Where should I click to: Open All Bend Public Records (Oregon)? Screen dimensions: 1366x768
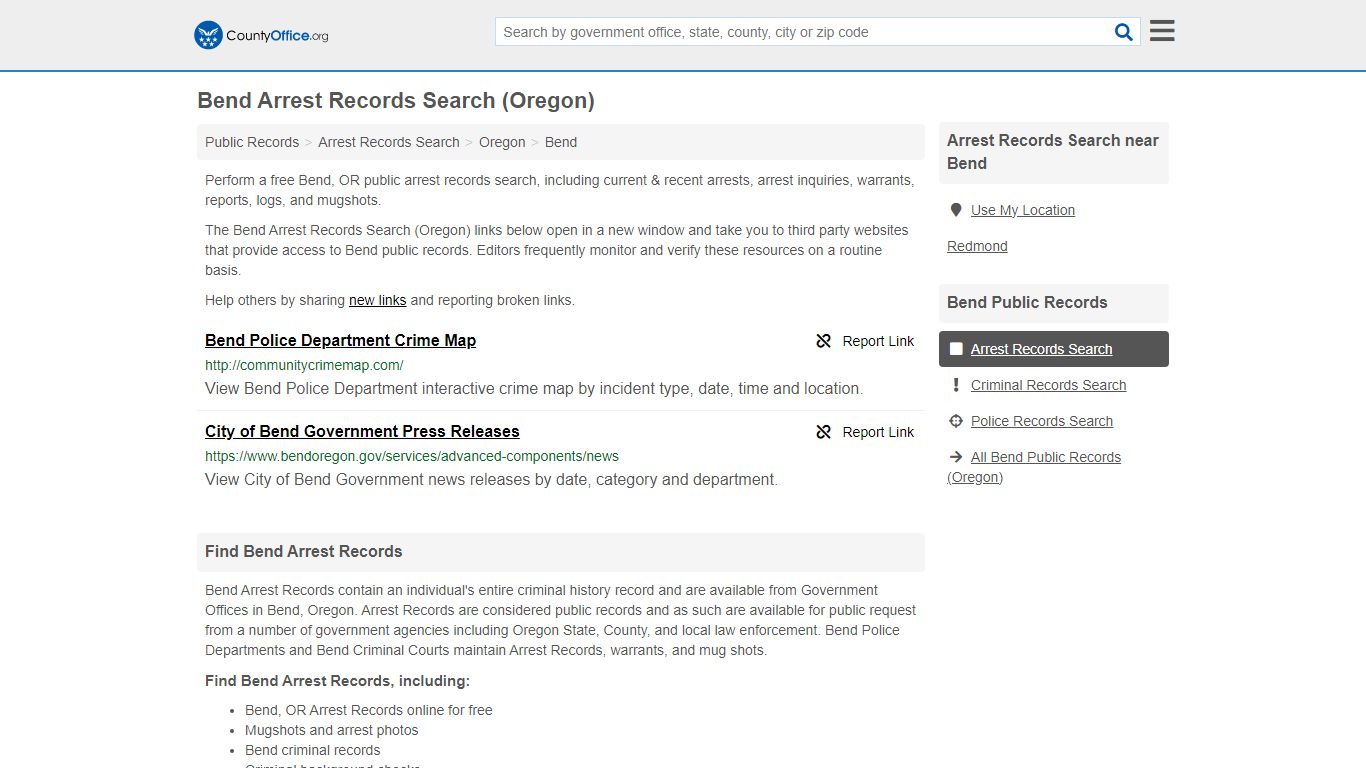click(1034, 467)
